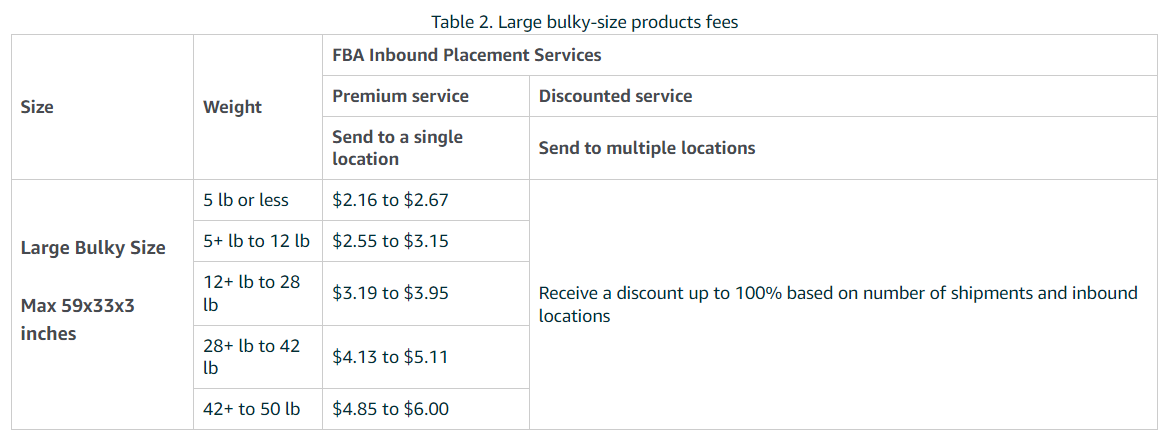1170x440 pixels.
Task: Click the table title 'Table 2. Large bulky-size products fees'
Action: 584,22
